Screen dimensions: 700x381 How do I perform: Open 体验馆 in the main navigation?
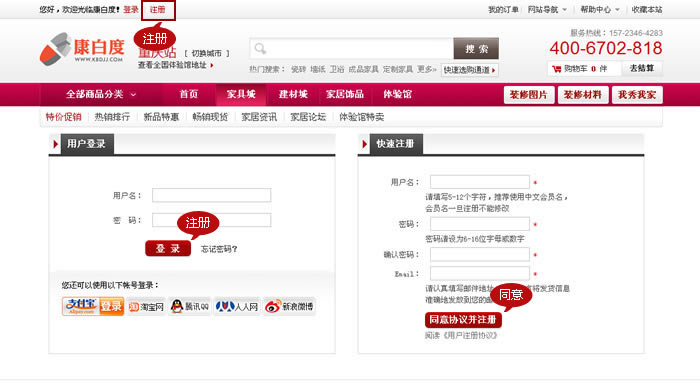click(x=397, y=94)
